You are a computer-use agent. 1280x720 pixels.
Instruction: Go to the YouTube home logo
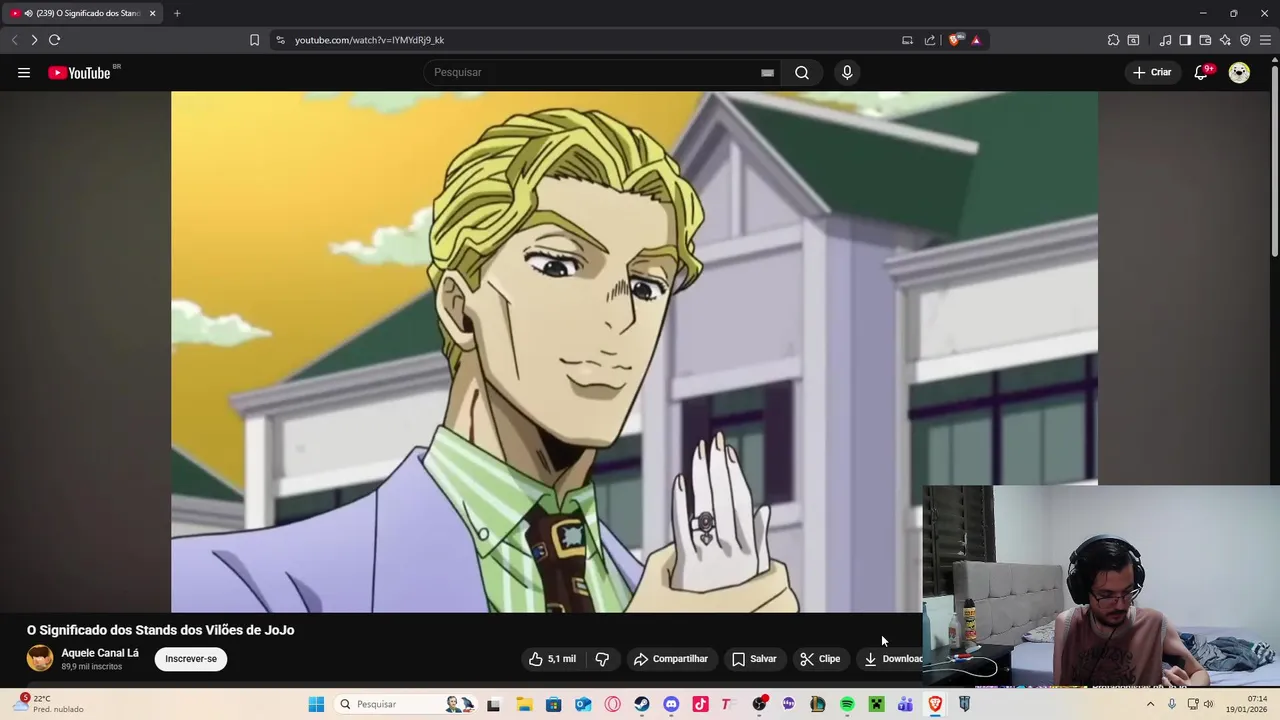coord(80,72)
